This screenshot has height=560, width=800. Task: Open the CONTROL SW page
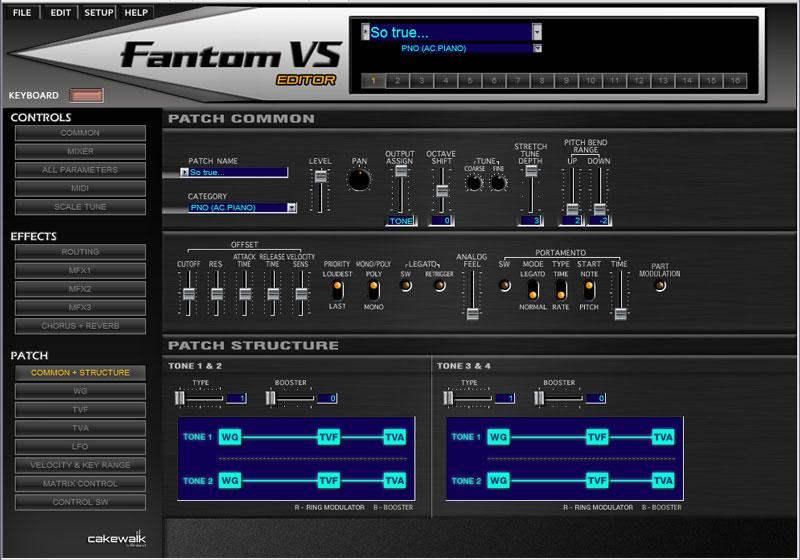pos(80,502)
